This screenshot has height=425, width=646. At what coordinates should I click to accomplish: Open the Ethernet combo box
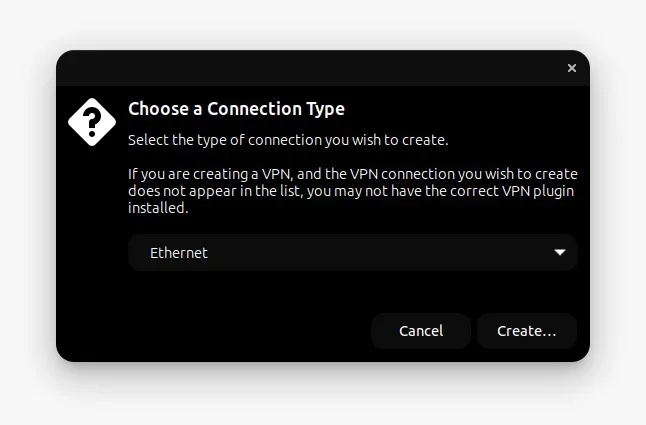(x=353, y=252)
